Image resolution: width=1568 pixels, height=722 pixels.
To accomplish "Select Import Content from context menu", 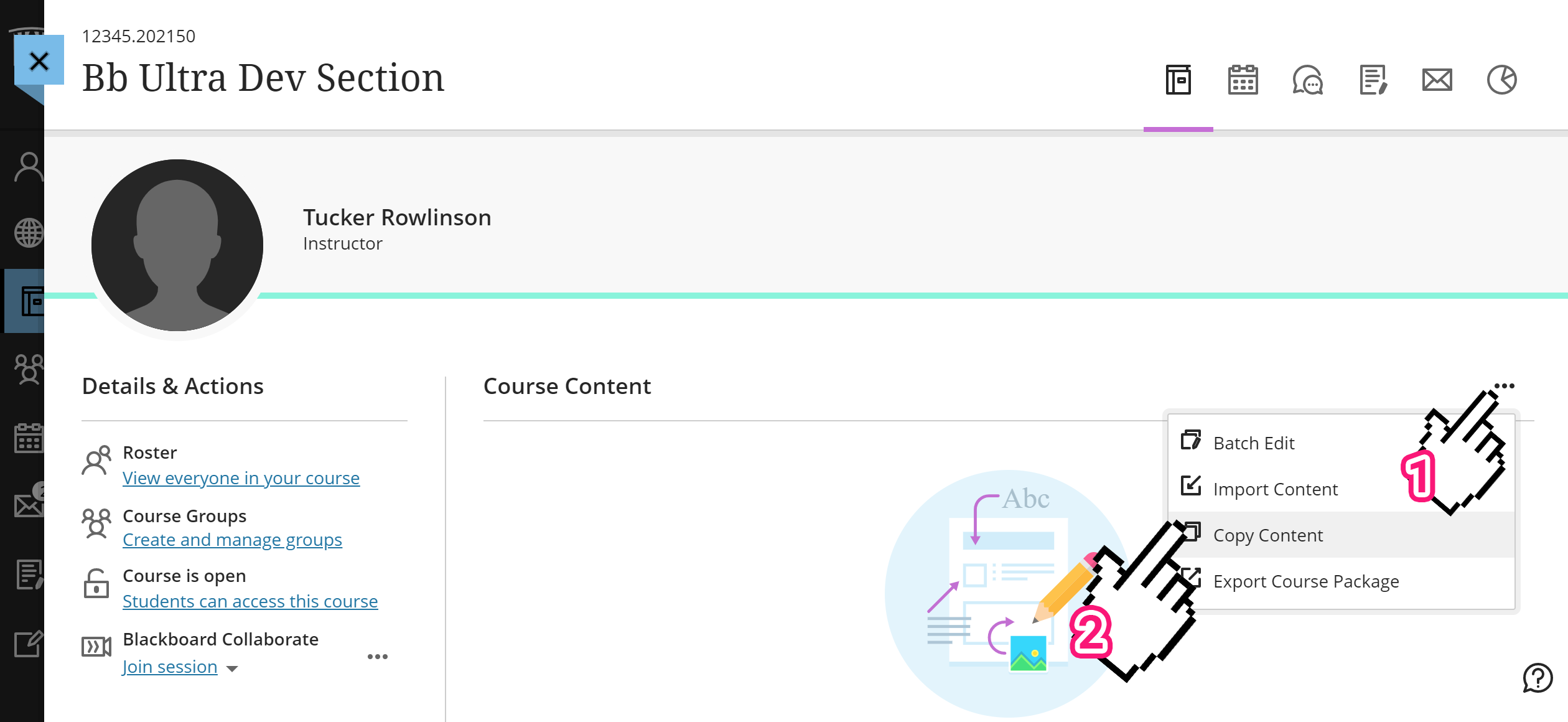I will [1275, 489].
